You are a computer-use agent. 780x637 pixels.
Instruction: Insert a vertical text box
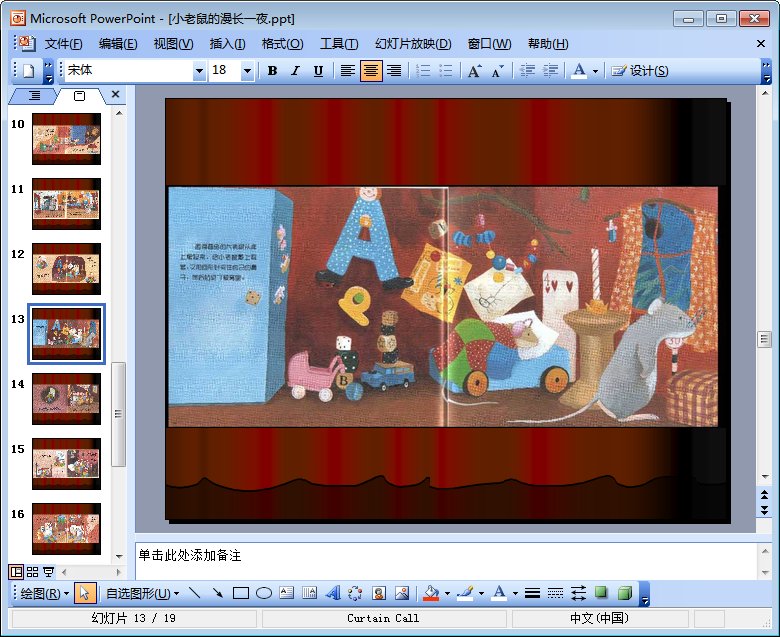pyautogui.click(x=309, y=593)
